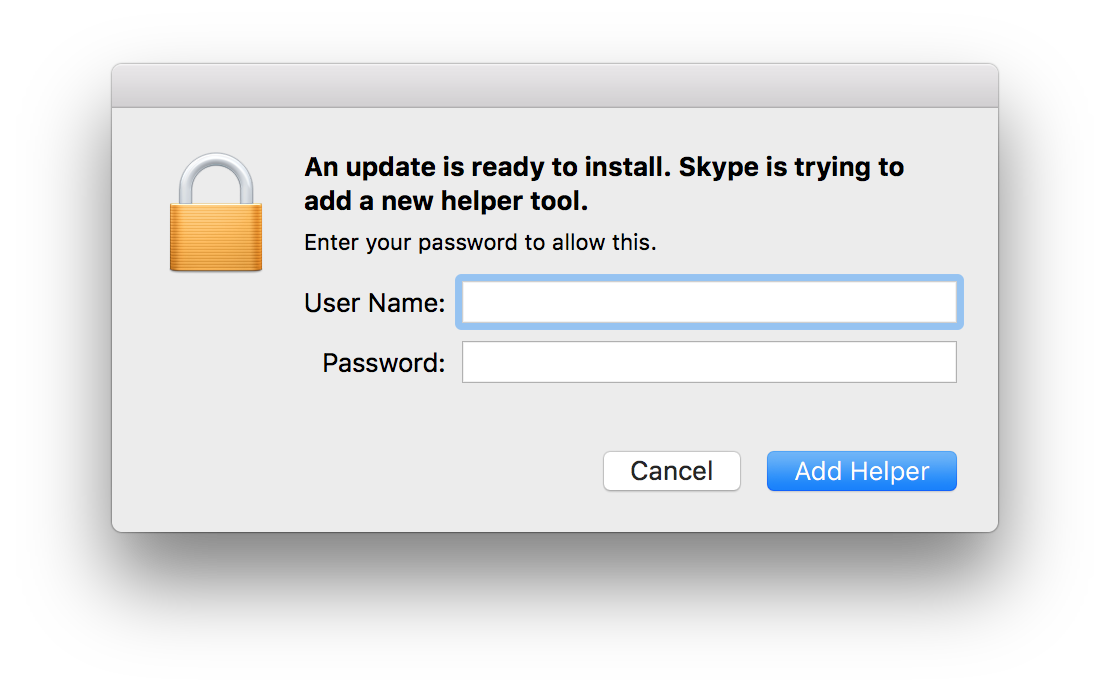Click into the Password field
1110x692 pixels.
point(709,362)
